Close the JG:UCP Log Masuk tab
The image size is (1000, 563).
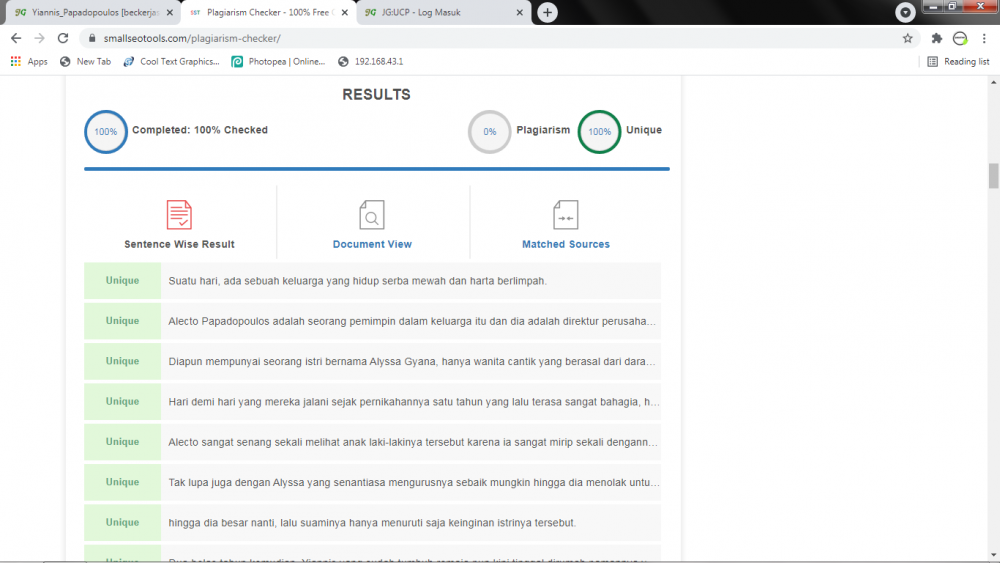pos(519,12)
